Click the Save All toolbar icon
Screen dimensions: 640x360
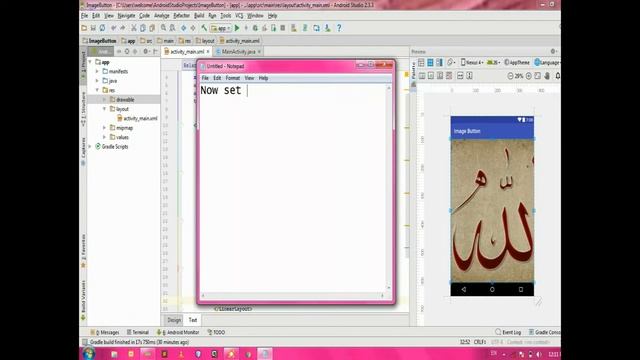(x=93, y=28)
